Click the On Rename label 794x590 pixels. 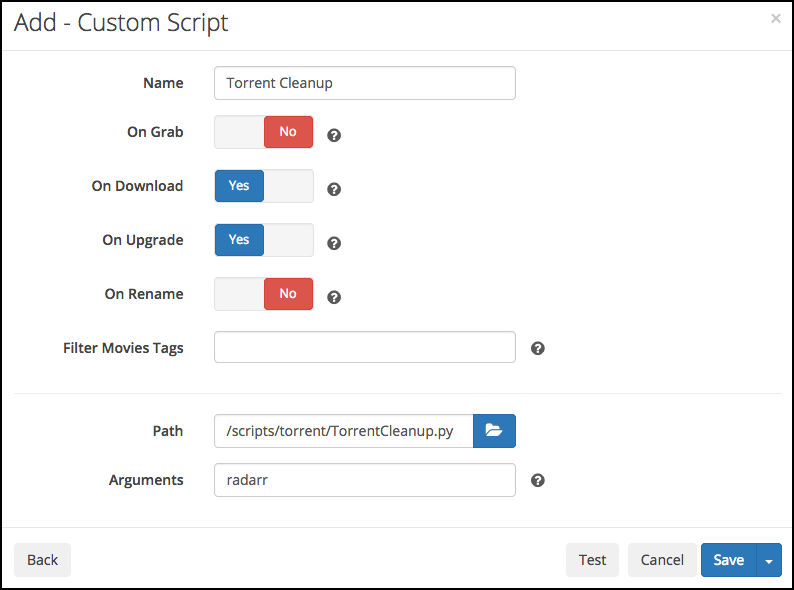[144, 294]
